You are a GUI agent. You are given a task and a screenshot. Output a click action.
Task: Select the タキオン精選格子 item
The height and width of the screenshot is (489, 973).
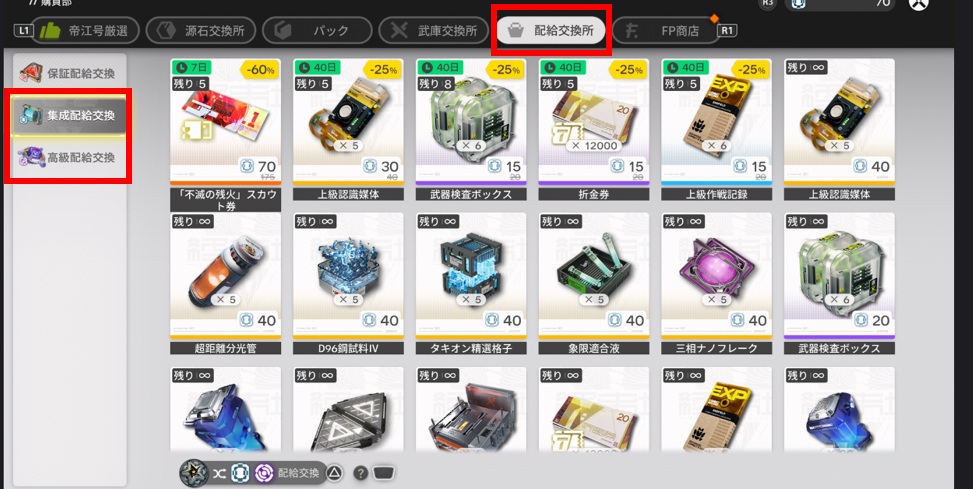[471, 284]
